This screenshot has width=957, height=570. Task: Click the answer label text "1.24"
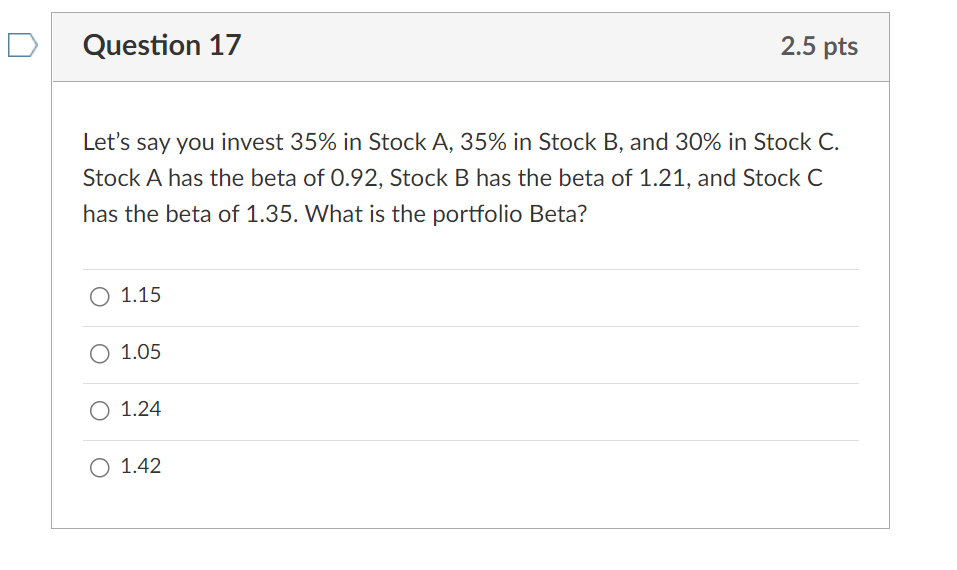[x=140, y=409]
